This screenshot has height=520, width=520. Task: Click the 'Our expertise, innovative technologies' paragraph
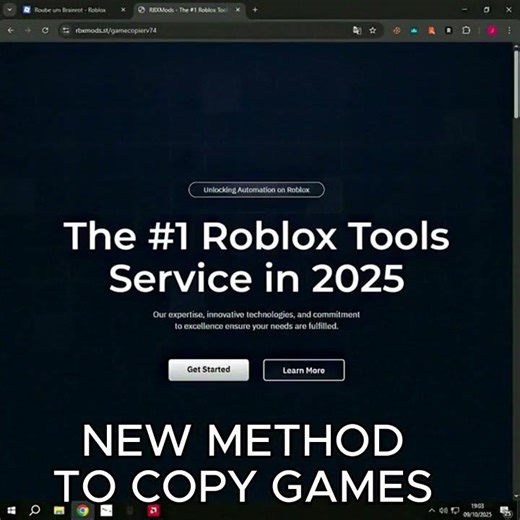click(x=256, y=320)
